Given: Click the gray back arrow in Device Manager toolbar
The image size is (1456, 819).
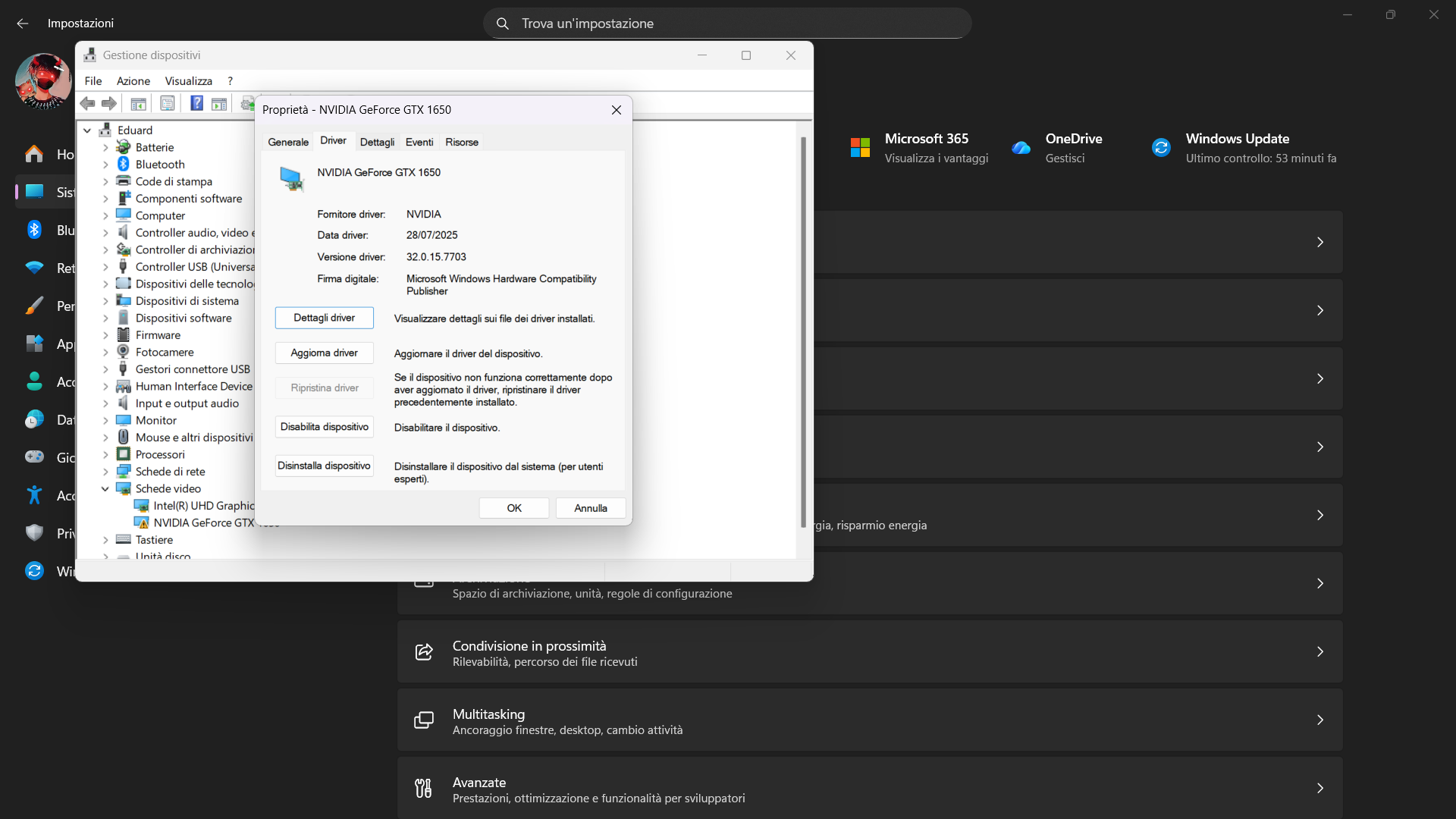Looking at the screenshot, I should [88, 103].
